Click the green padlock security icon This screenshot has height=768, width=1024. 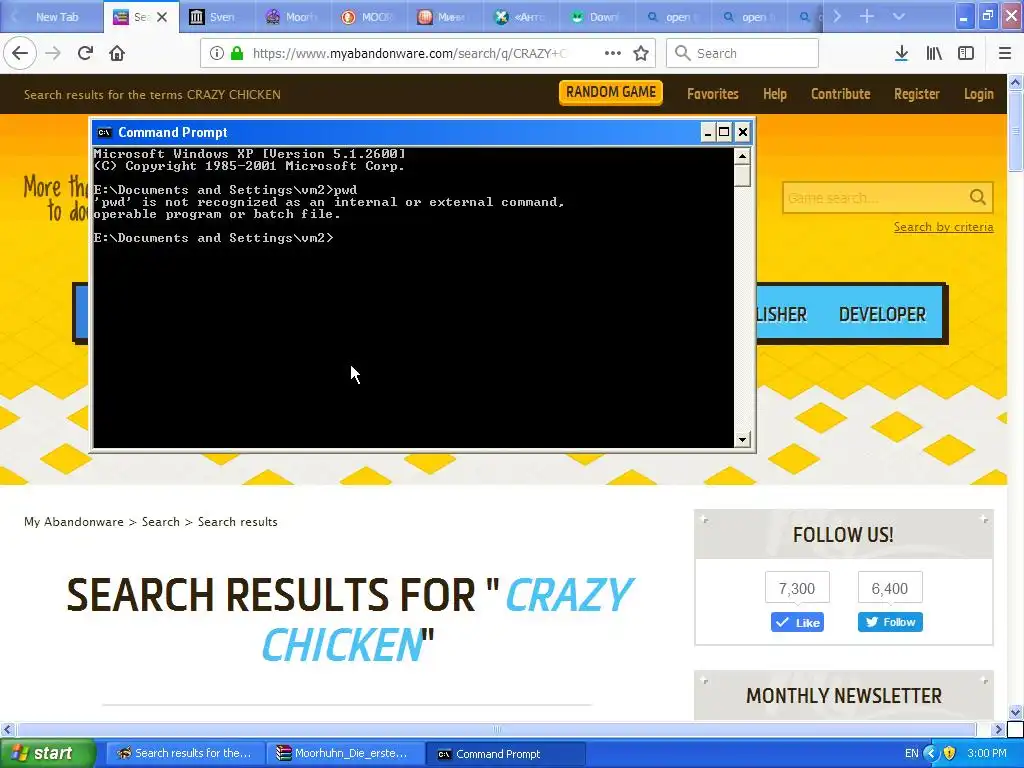[x=236, y=53]
